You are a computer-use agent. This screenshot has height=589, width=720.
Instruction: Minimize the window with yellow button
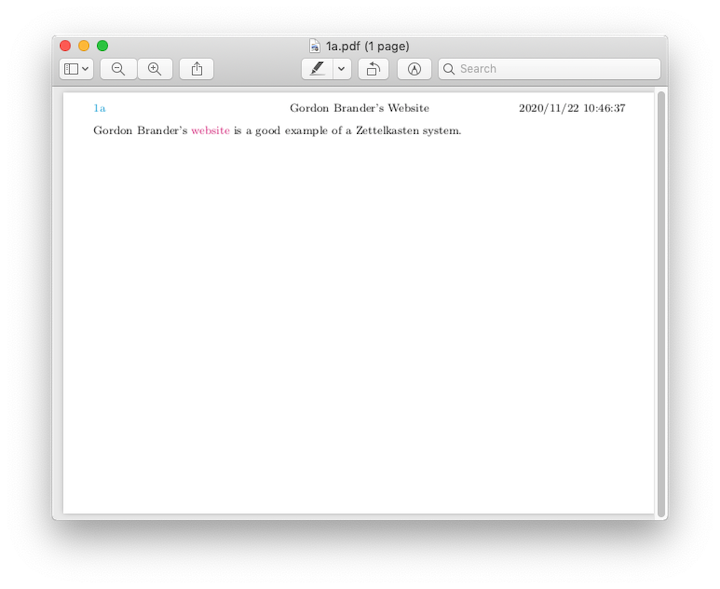click(84, 46)
